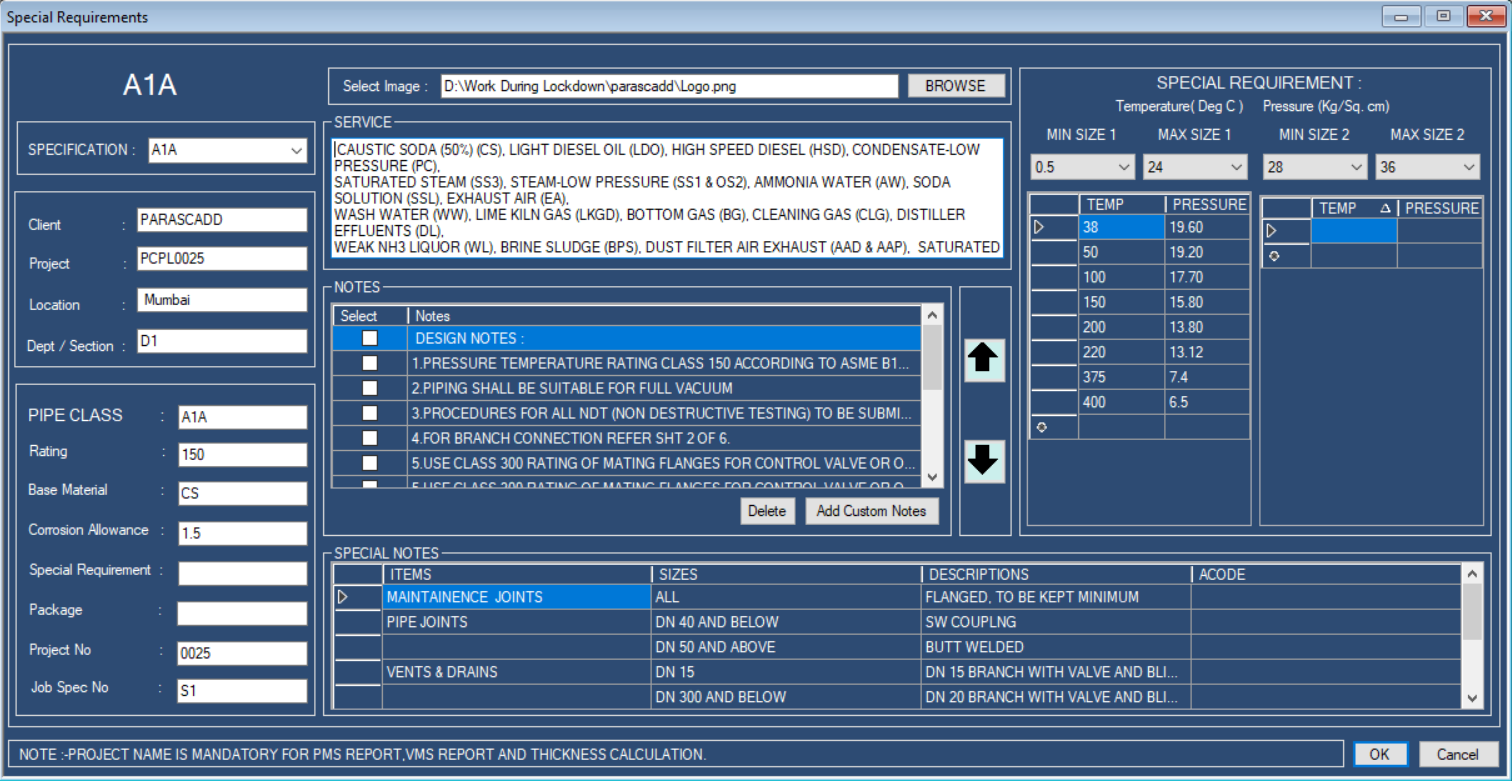The width and height of the screenshot is (1512, 781).
Task: Click the Project No field
Action: pos(242,653)
